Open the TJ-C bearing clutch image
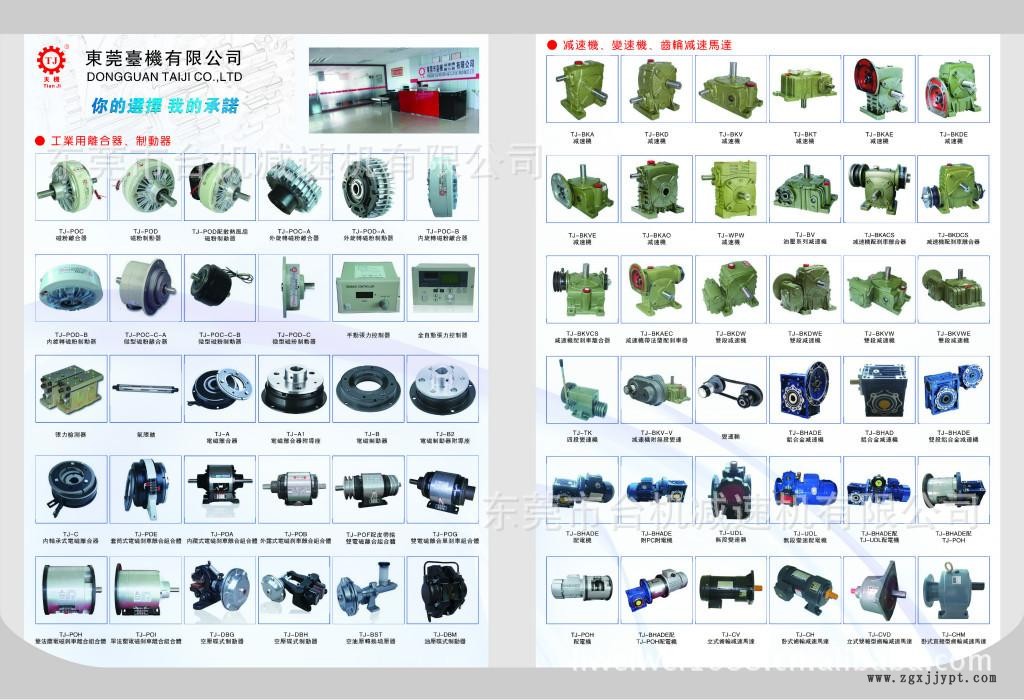Screen dimensions: 1024x700 point(71,489)
